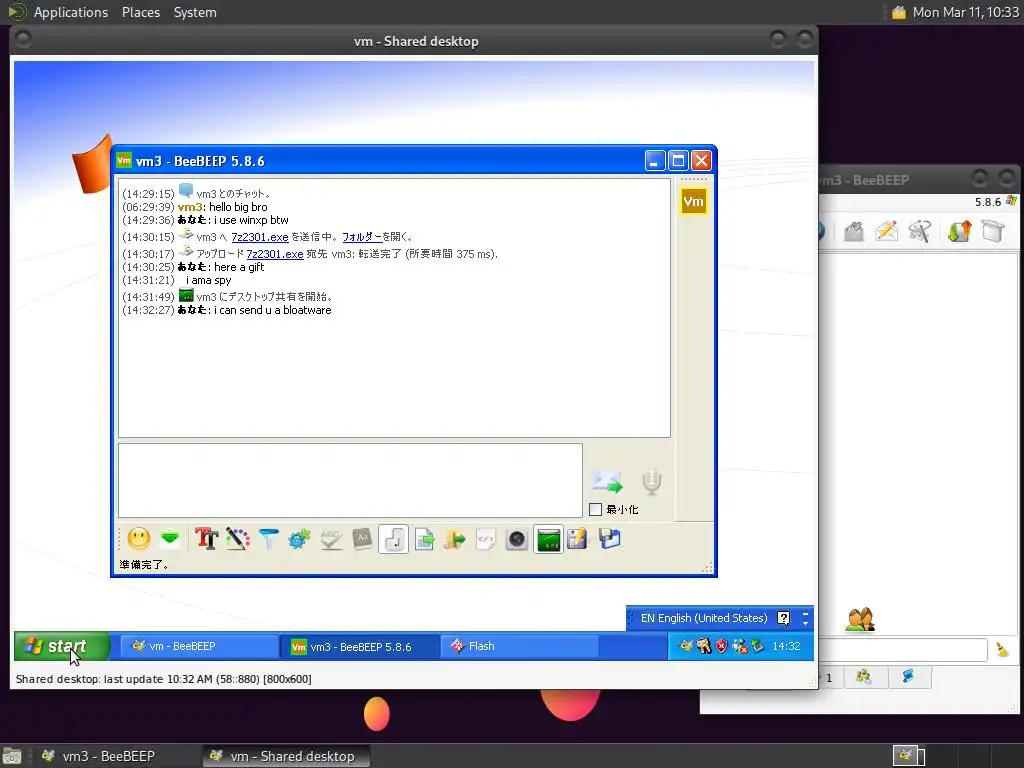
Task: Switch to vm3 - BeeBEEP 5.8.6 taskbar item
Action: point(361,647)
